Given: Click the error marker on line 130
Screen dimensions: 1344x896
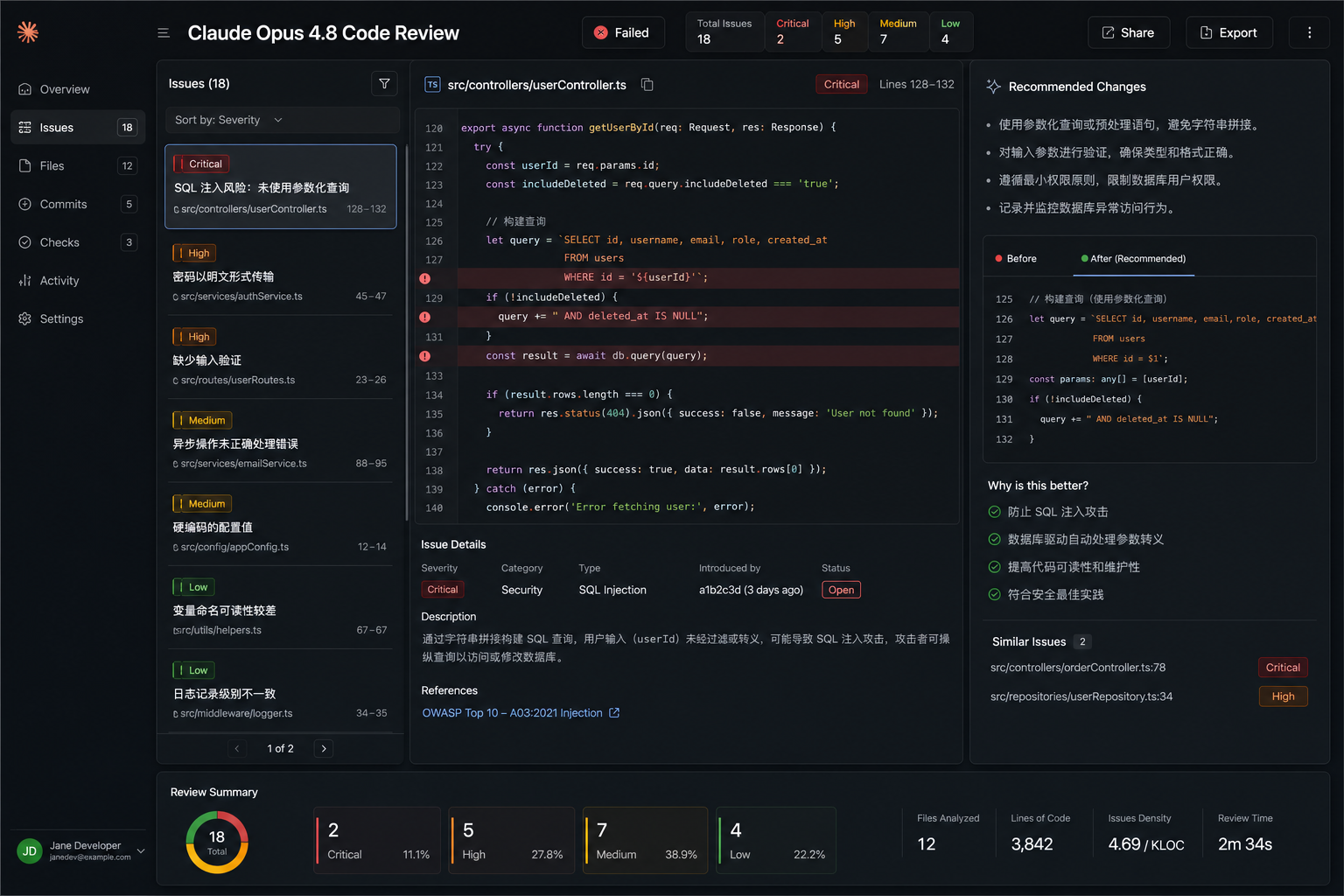Looking at the screenshot, I should pyautogui.click(x=424, y=317).
